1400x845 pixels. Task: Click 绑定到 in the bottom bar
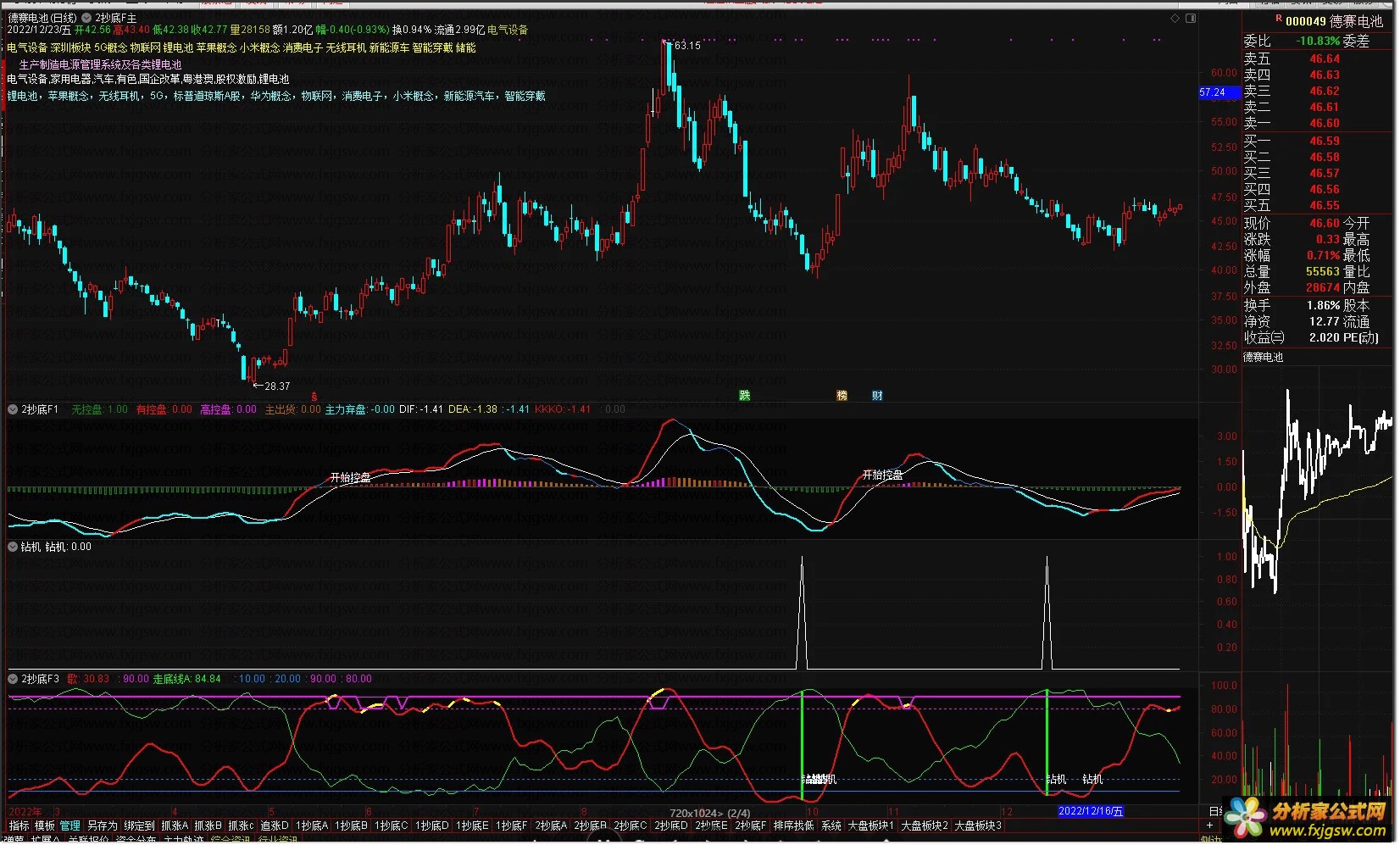(x=139, y=826)
